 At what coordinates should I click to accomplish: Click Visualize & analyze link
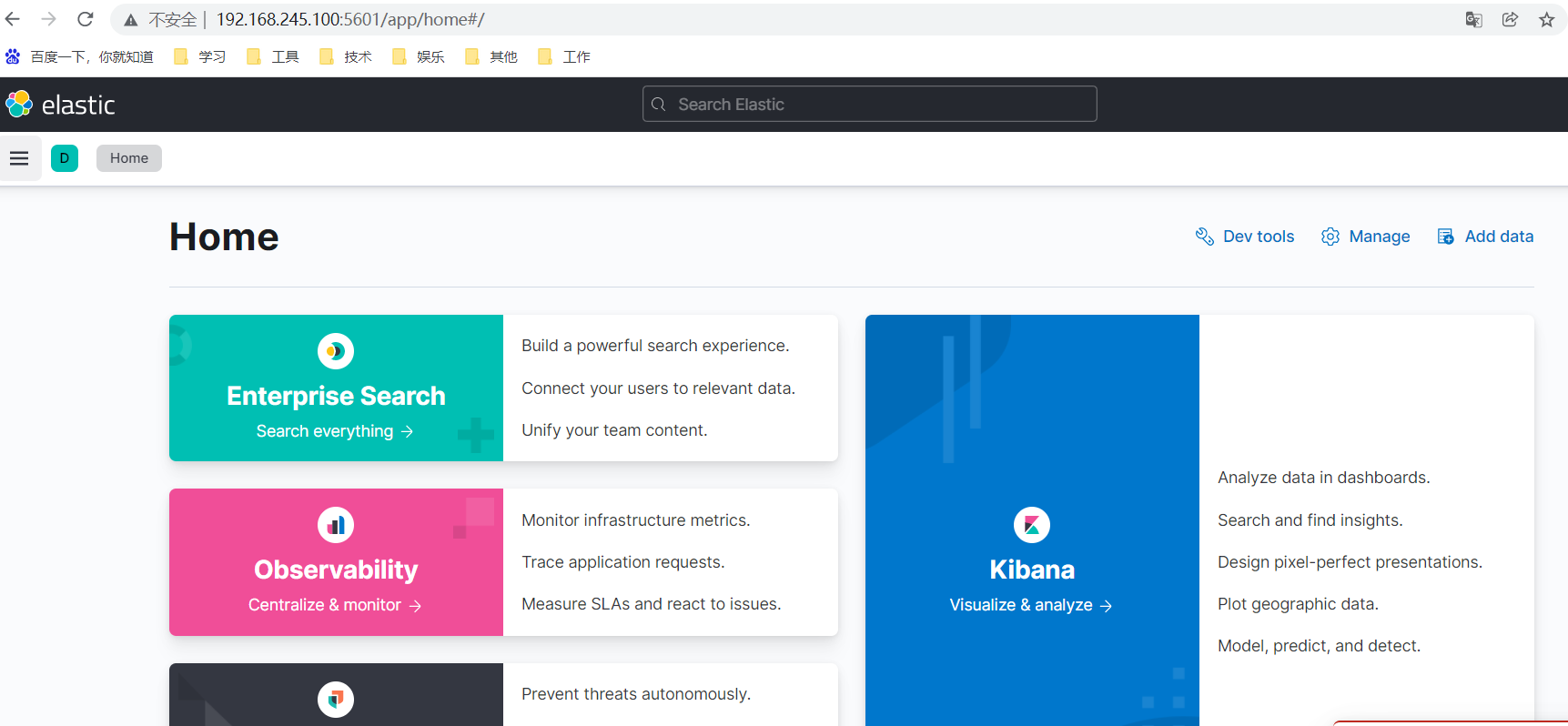coord(1031,605)
